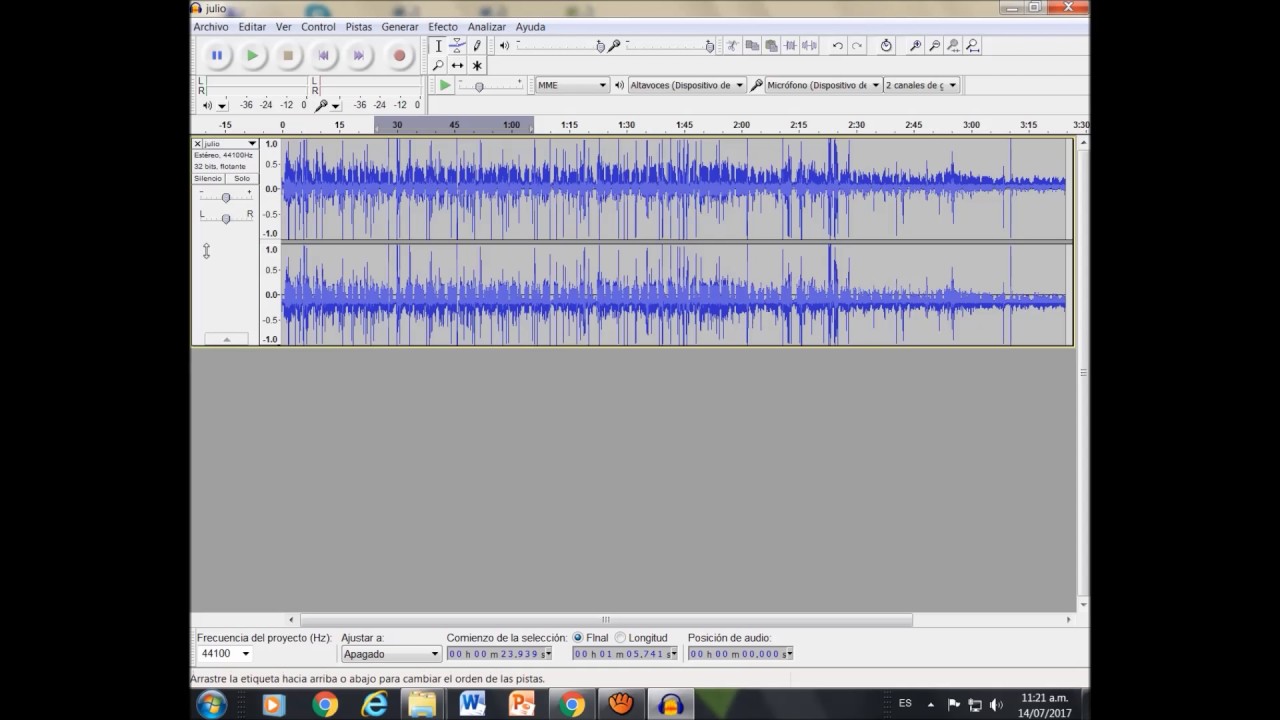This screenshot has width=1280, height=720.
Task: Open the Efecto menu
Action: 443,27
